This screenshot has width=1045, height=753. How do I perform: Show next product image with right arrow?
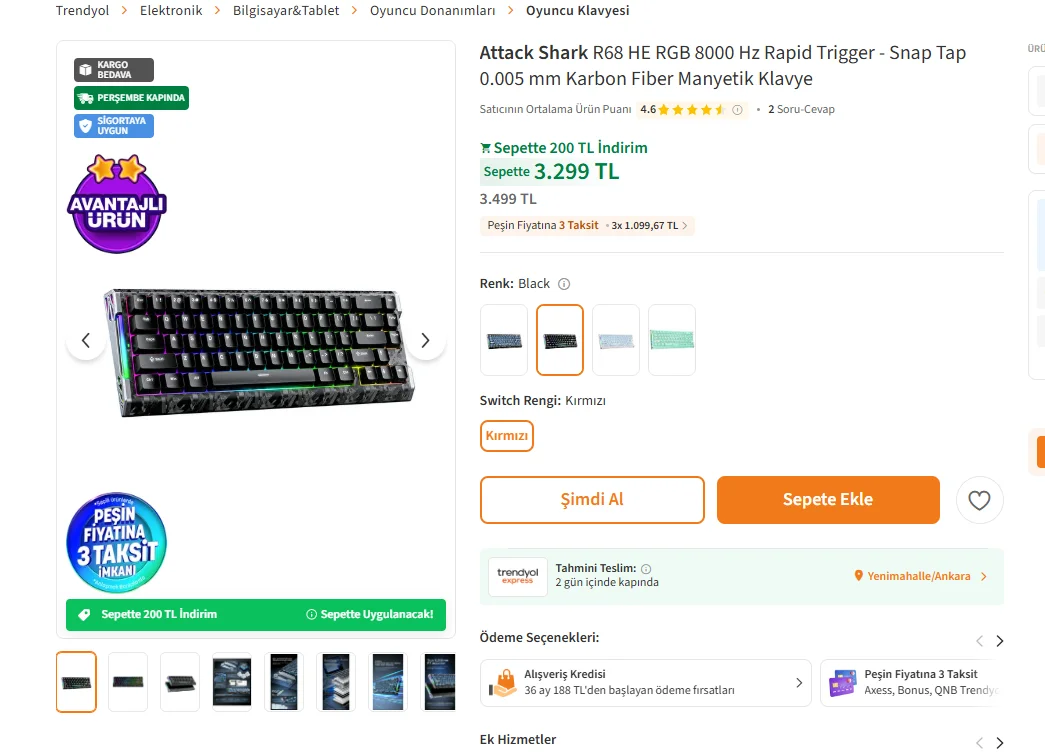pos(425,341)
